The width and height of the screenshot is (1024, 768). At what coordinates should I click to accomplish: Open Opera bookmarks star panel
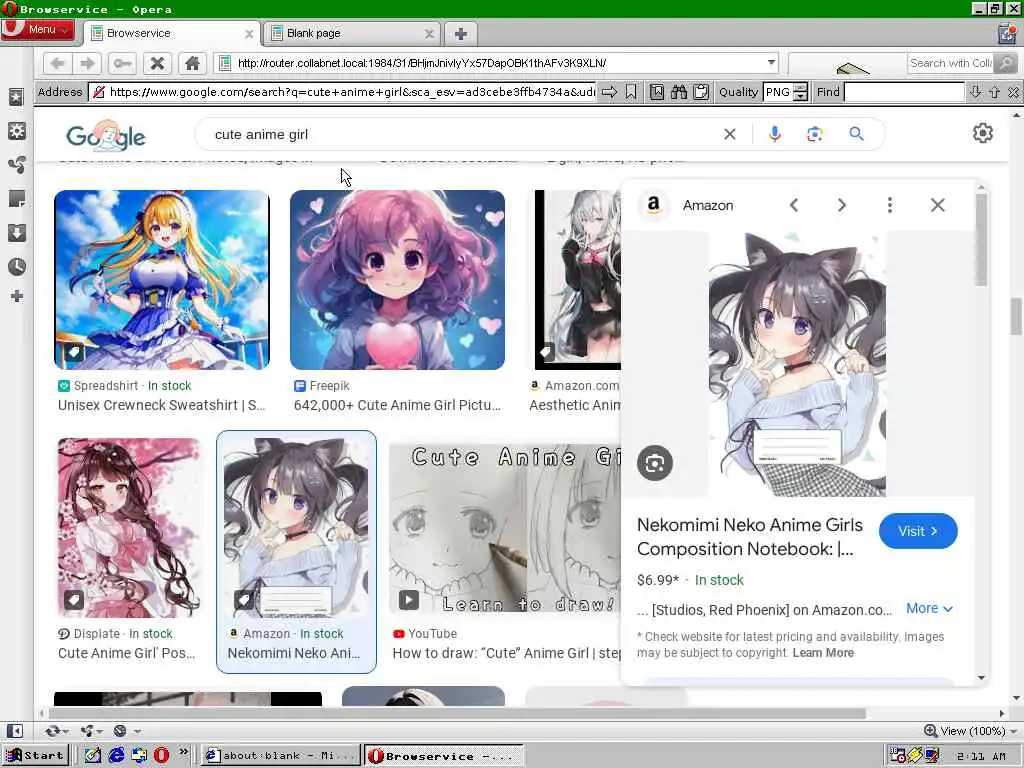tap(16, 97)
